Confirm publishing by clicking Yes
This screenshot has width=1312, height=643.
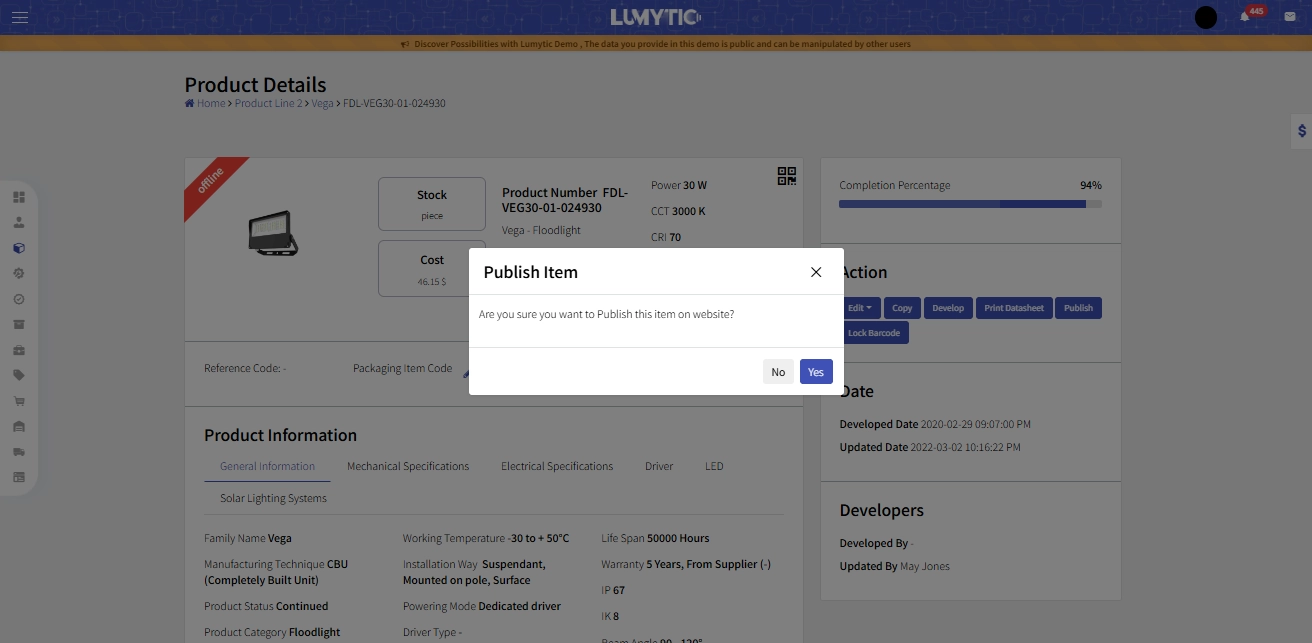[x=816, y=372]
